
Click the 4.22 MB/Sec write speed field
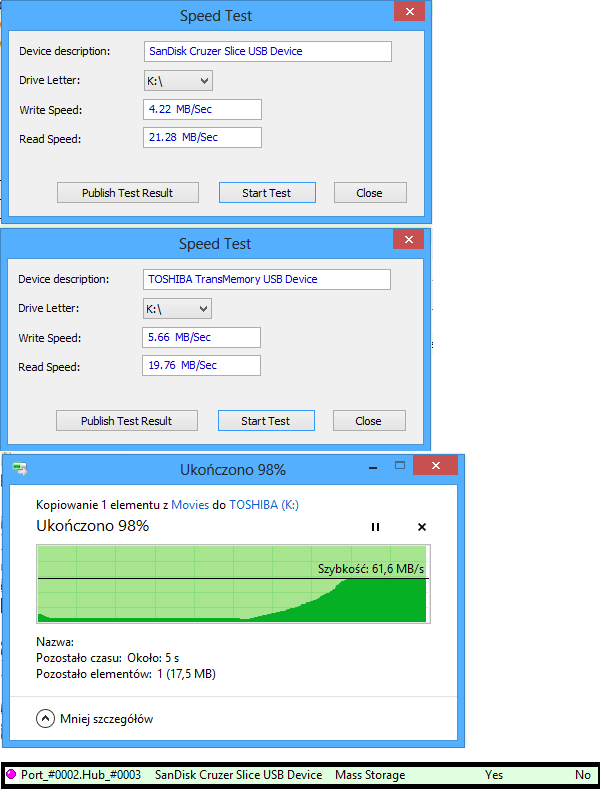pos(203,109)
